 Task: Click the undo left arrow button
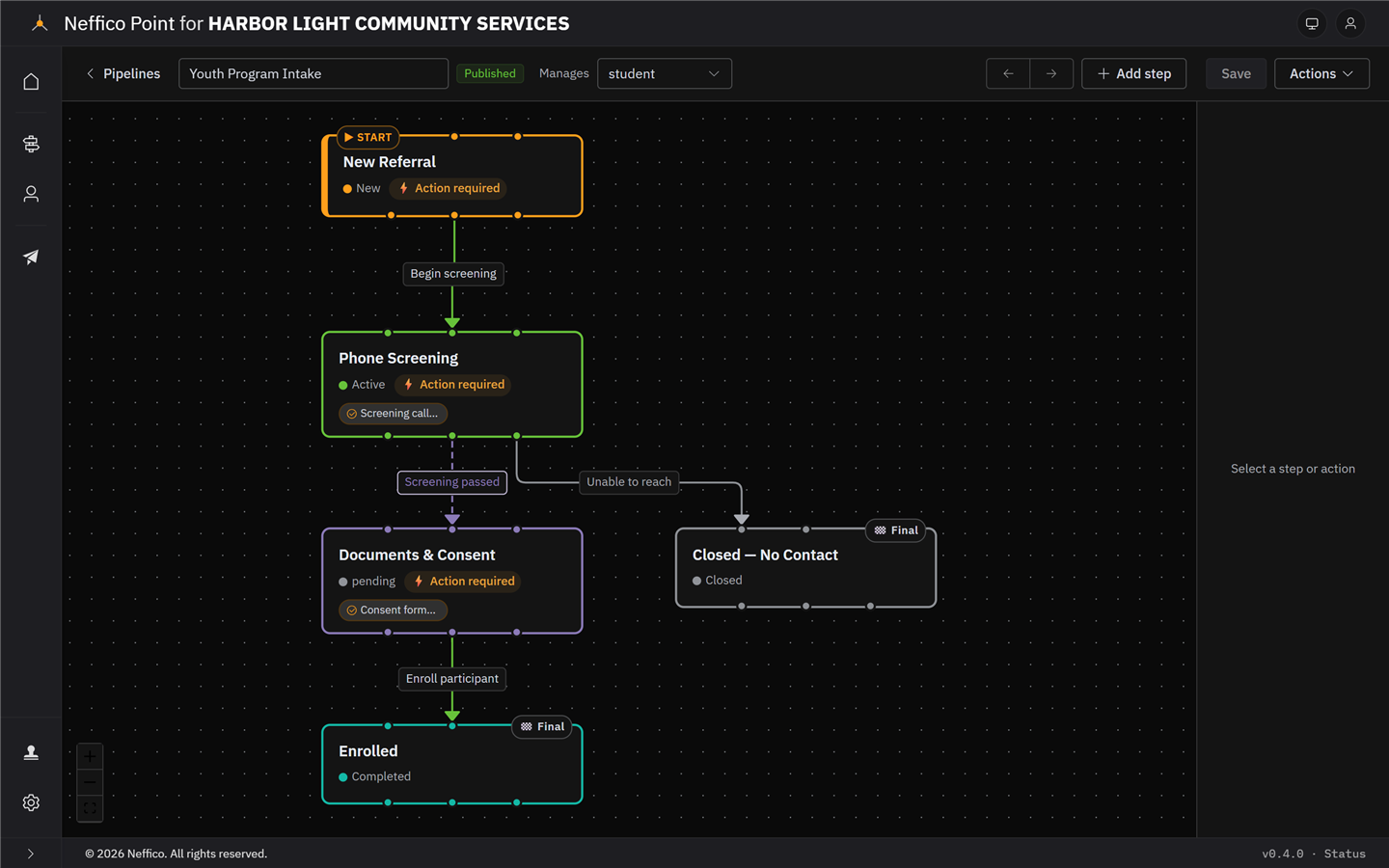1008,73
